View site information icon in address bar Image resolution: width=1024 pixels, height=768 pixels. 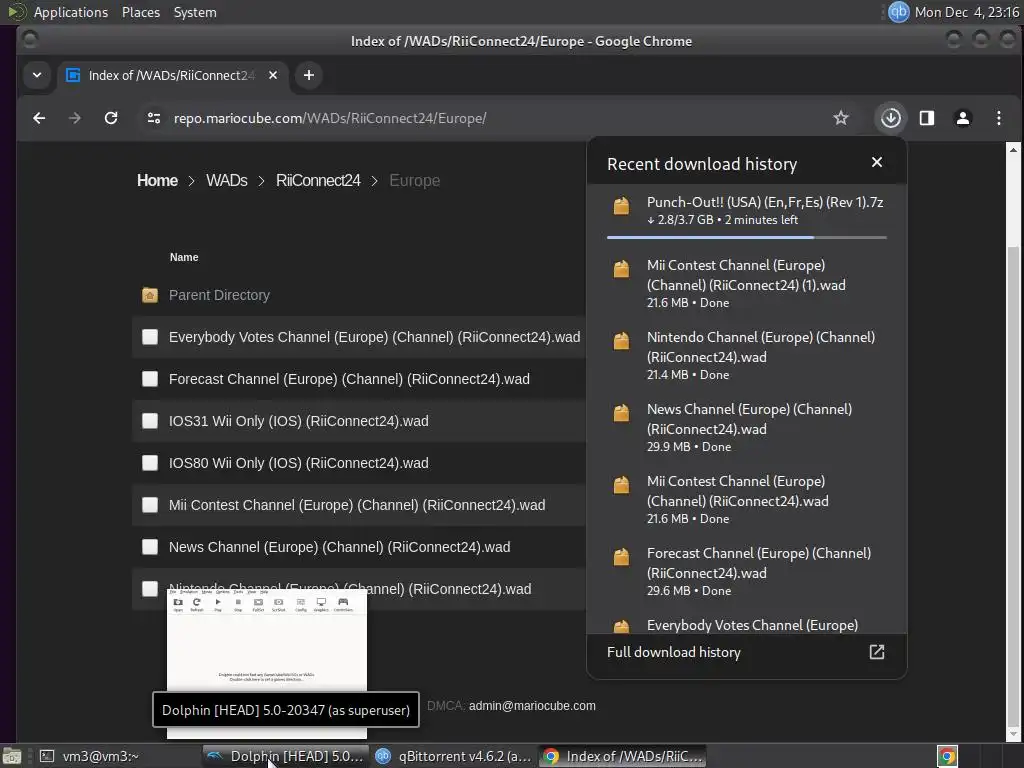154,118
